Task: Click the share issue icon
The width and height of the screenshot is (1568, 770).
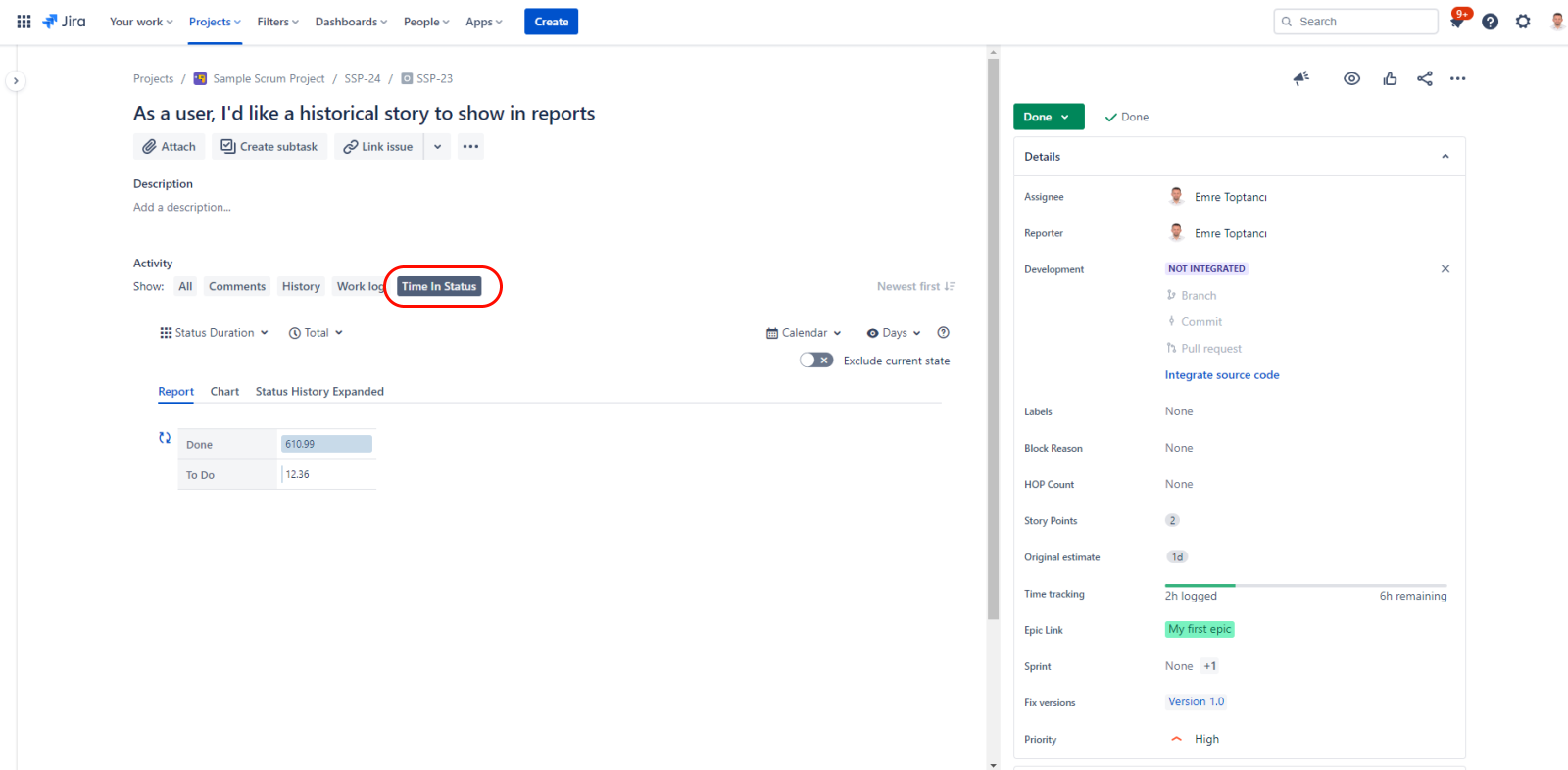Action: [x=1424, y=78]
